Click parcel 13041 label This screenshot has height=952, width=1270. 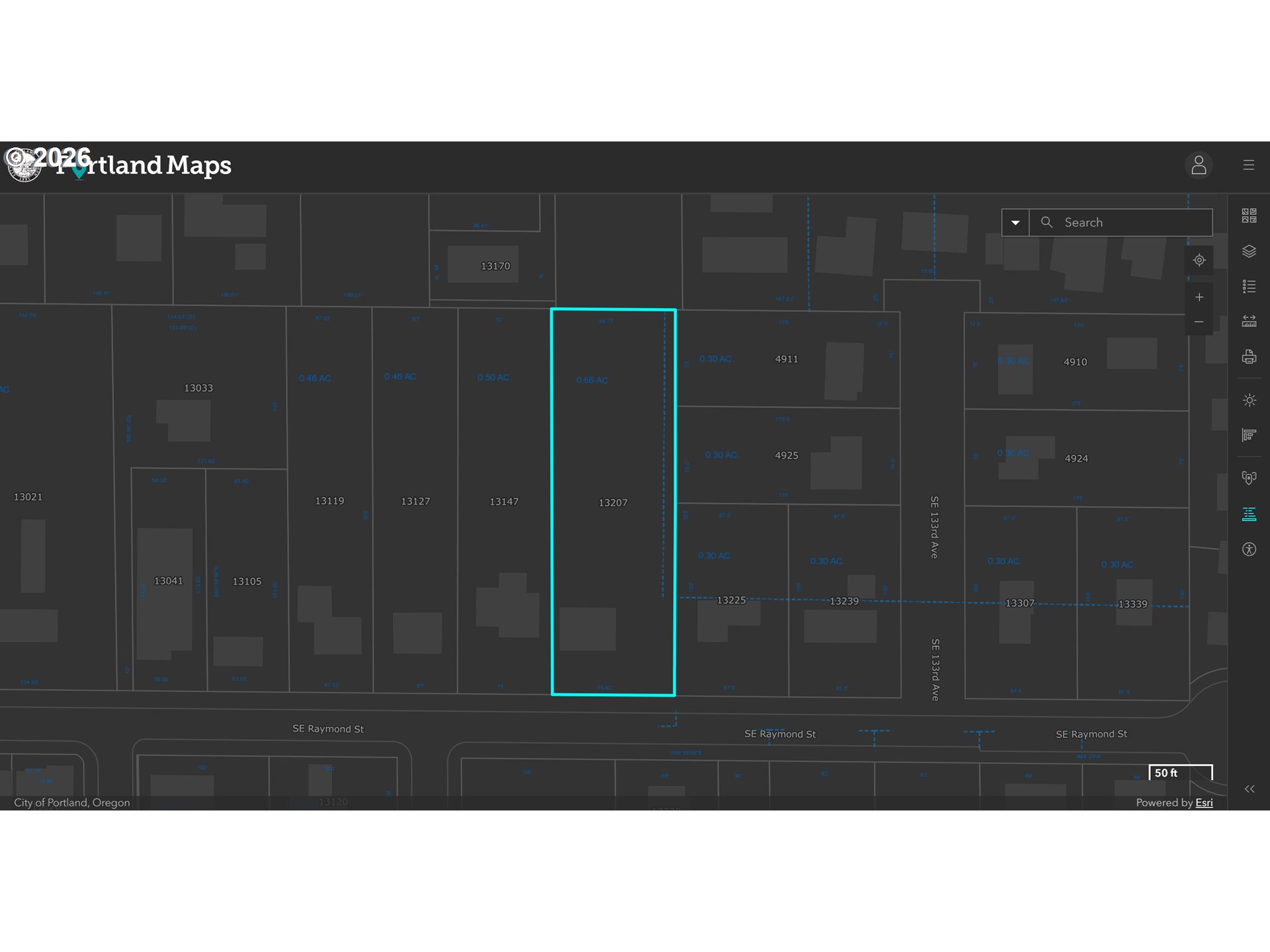tap(169, 581)
